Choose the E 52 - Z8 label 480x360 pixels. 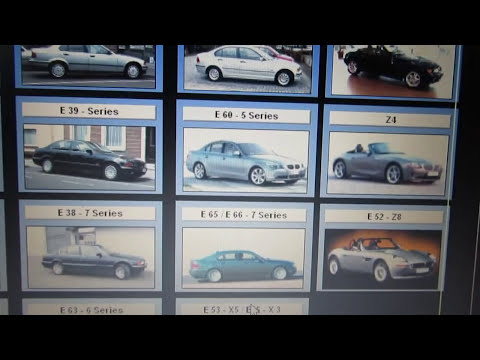pyautogui.click(x=384, y=217)
